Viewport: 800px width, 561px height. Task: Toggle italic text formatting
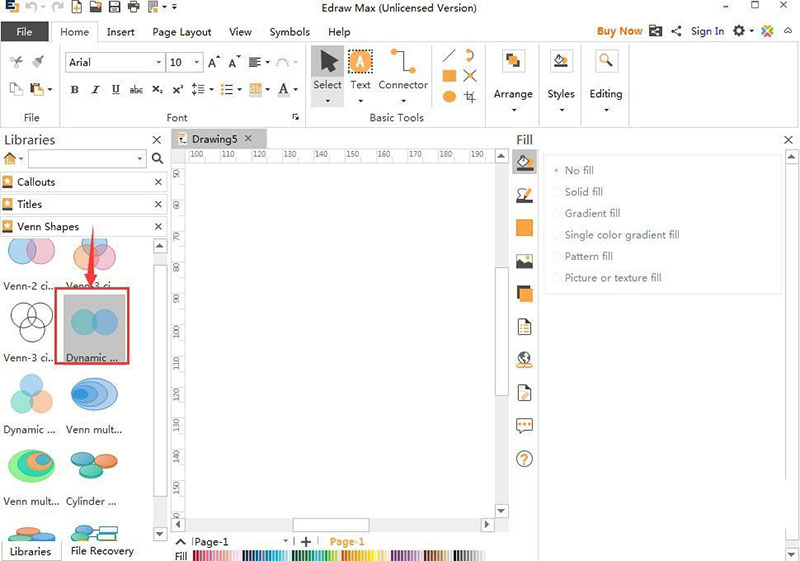point(95,90)
